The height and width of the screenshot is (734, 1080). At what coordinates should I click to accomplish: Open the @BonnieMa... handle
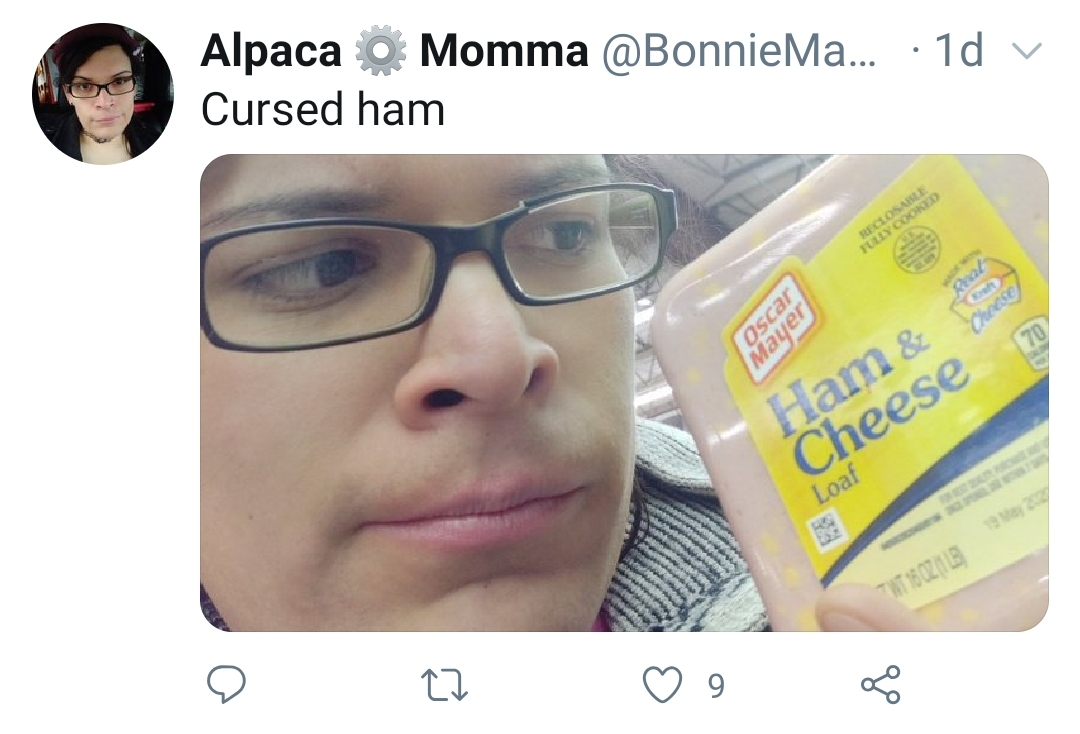point(739,51)
